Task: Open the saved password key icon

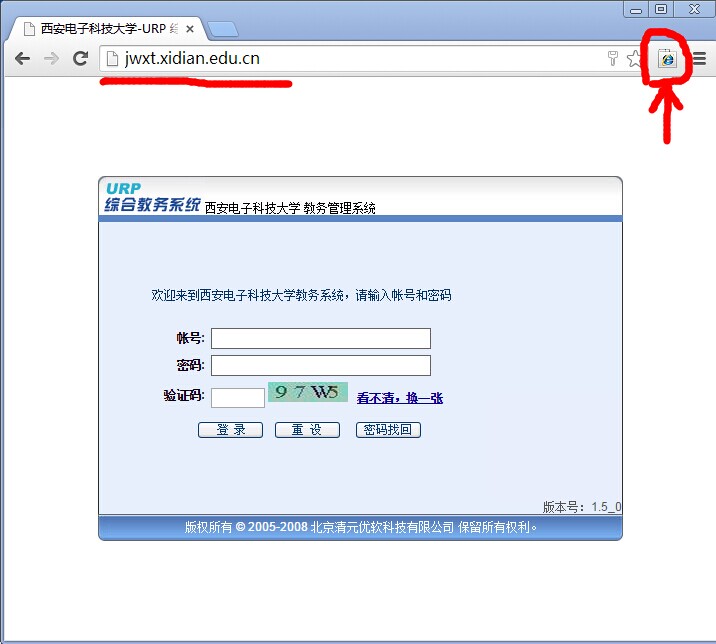Action: point(613,59)
